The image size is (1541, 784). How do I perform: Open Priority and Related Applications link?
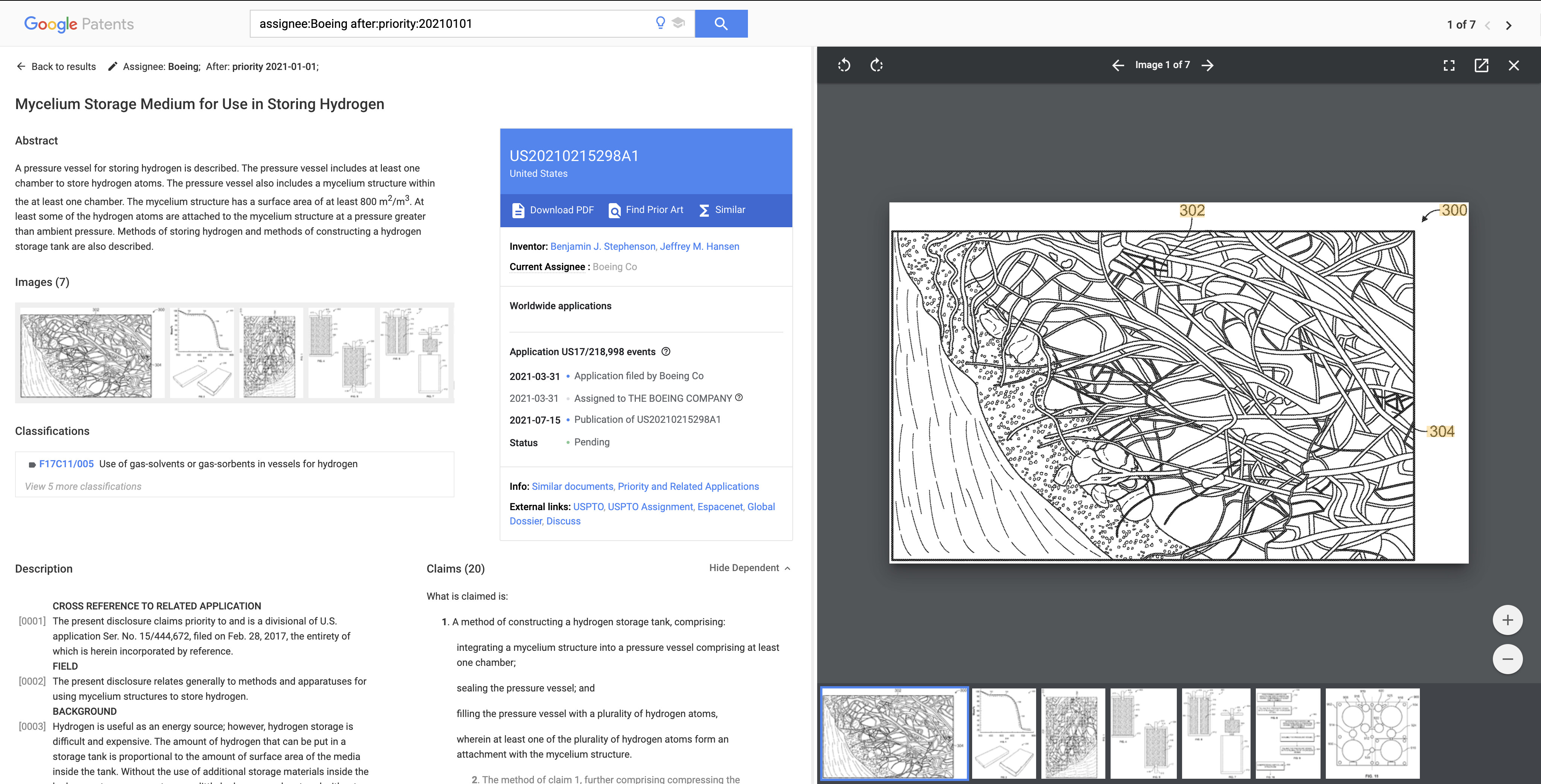click(x=688, y=486)
